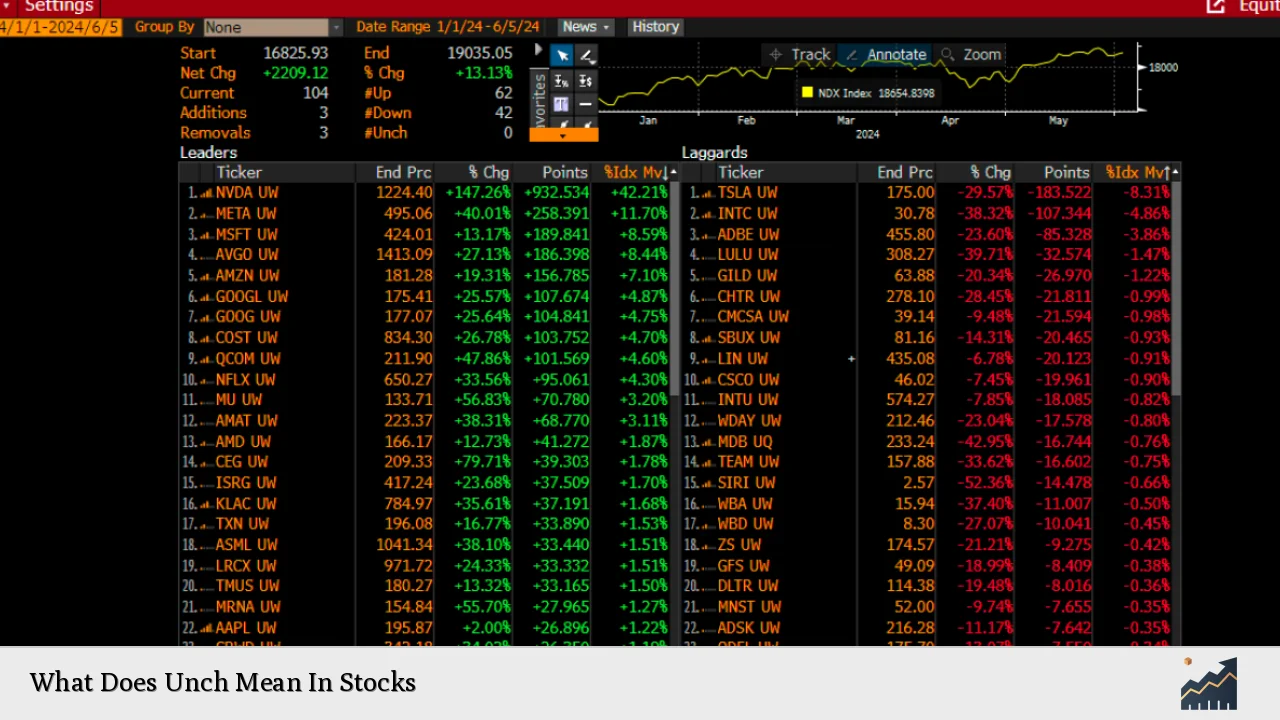Click the yellow NDX Index legend swatch

click(x=807, y=92)
